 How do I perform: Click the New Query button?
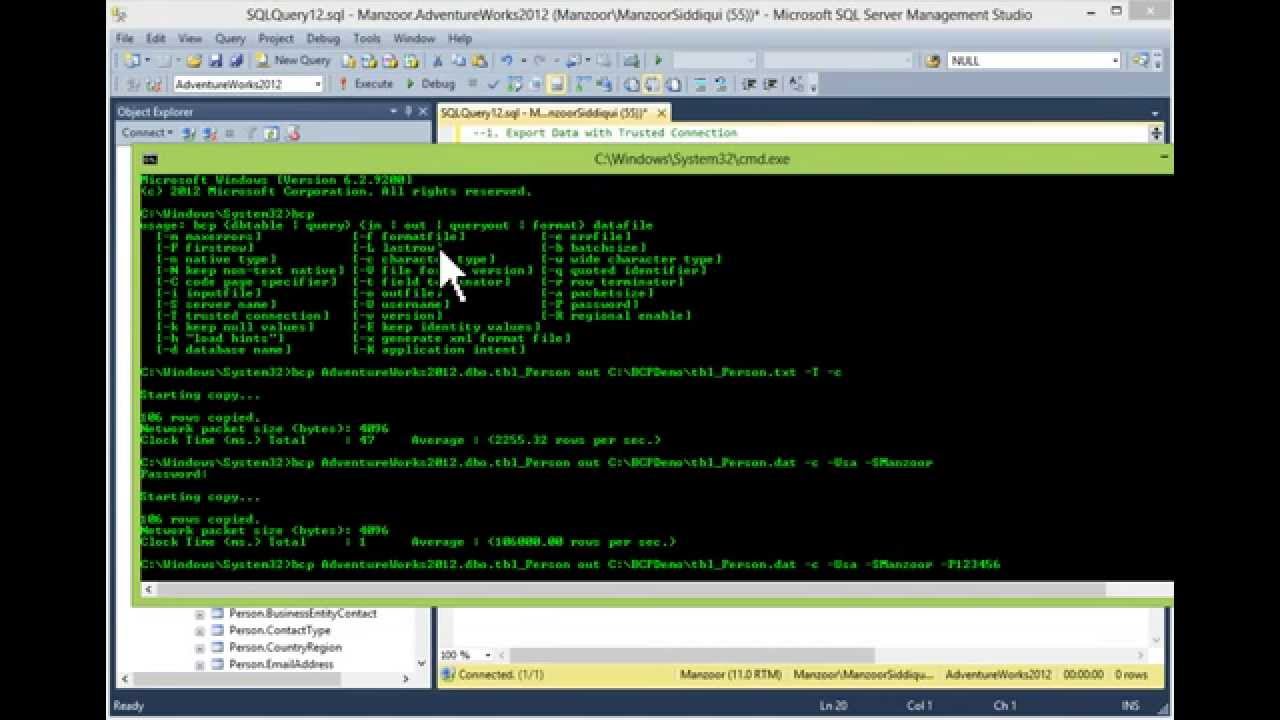point(292,60)
